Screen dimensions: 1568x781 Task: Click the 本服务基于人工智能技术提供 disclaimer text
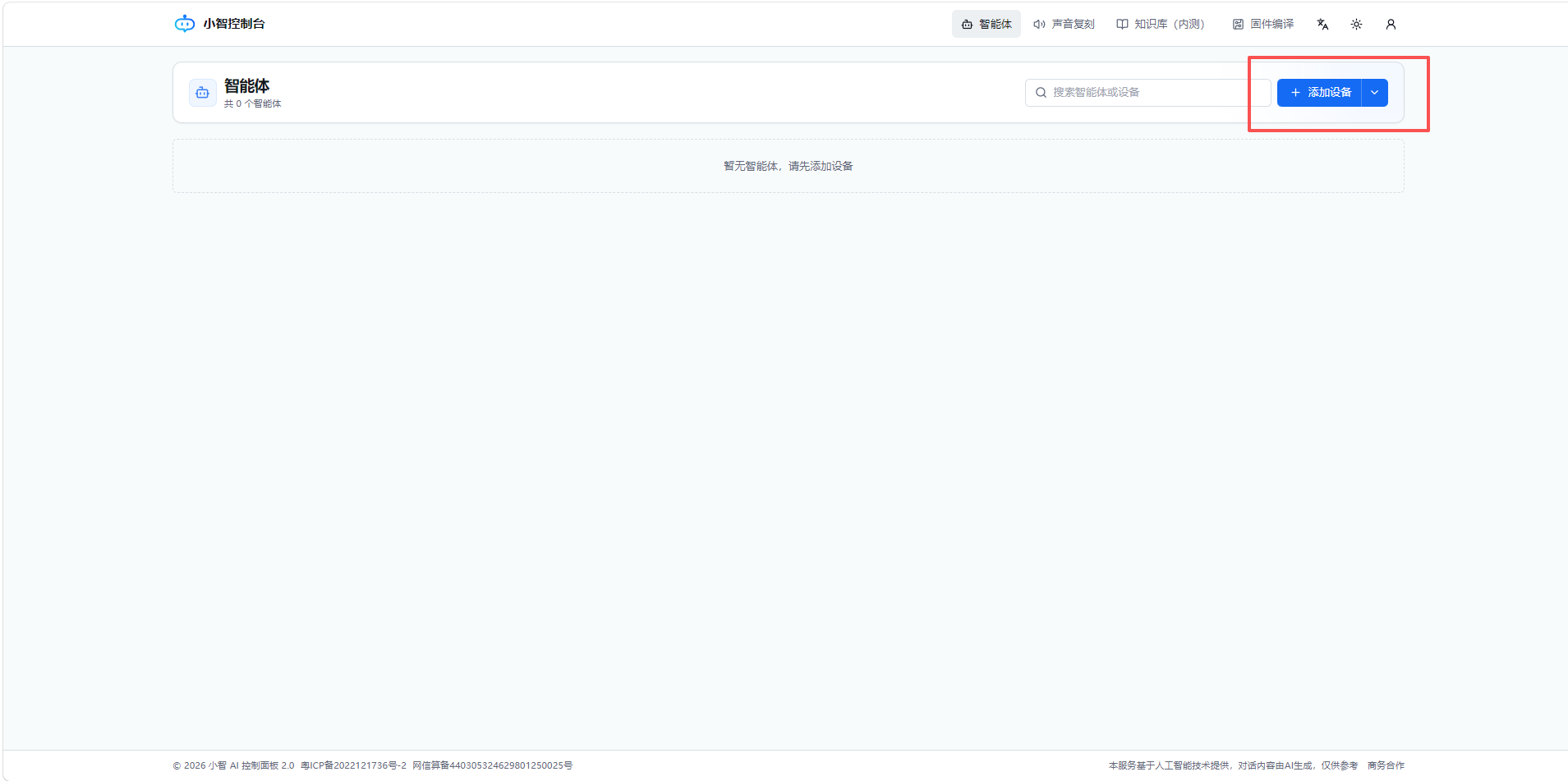pos(1233,765)
